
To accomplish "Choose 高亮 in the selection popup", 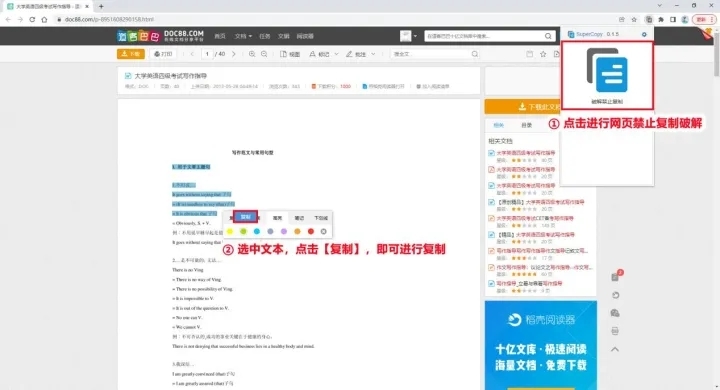I will 277,218.
